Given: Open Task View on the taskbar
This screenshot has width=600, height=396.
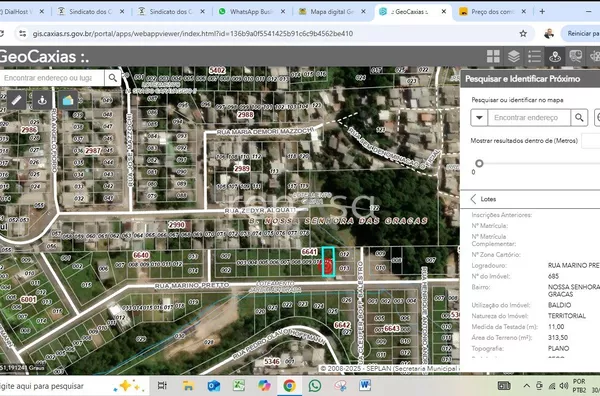Looking at the screenshot, I should click(x=162, y=386).
